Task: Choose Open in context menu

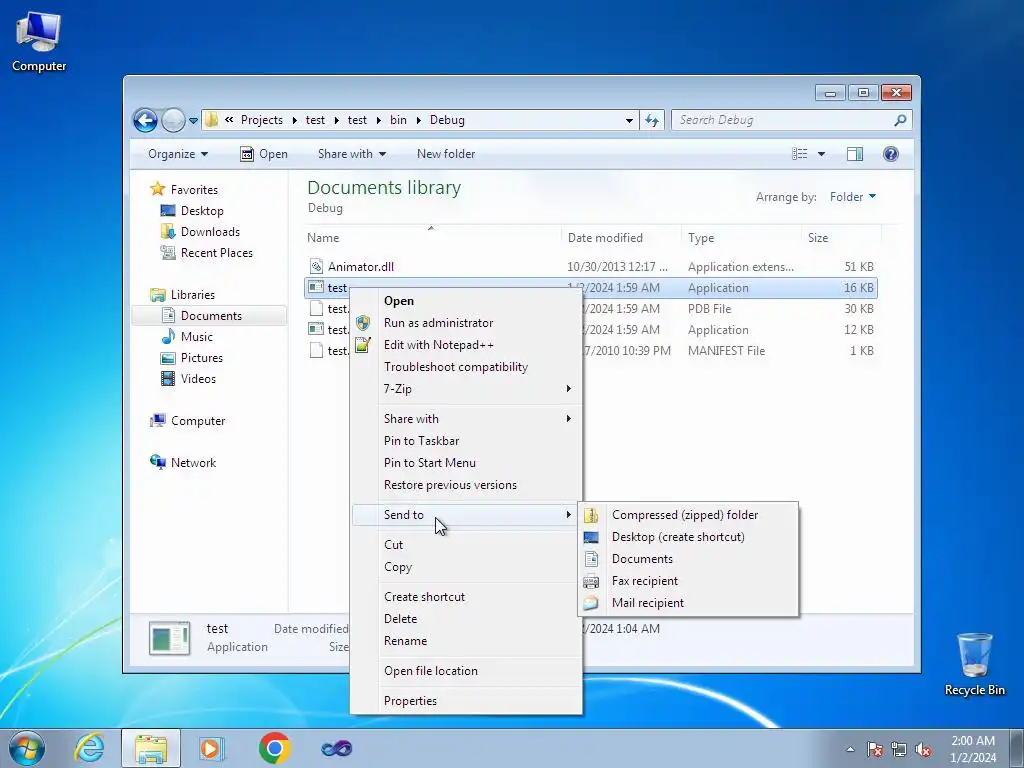Action: pyautogui.click(x=466, y=301)
